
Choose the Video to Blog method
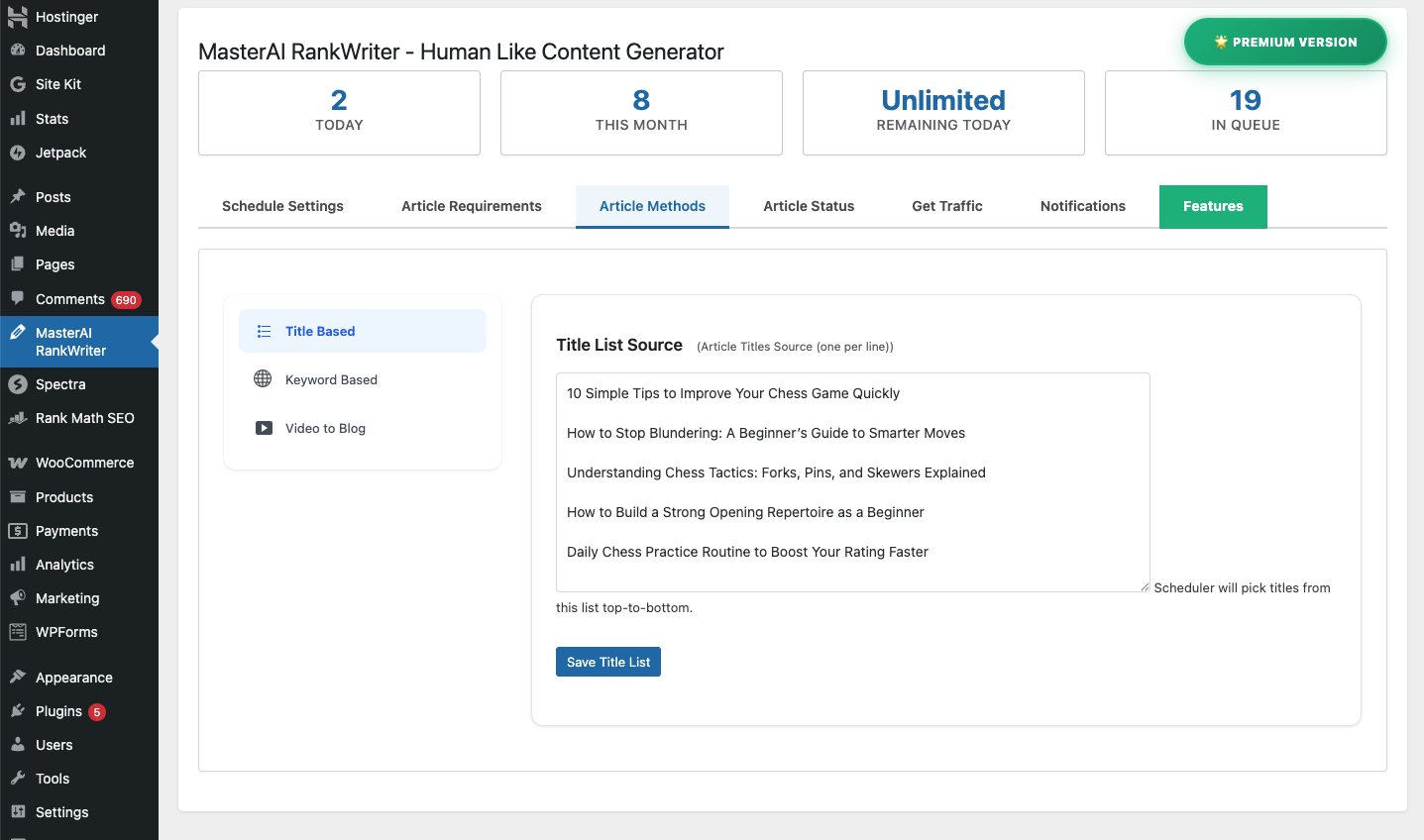363,428
